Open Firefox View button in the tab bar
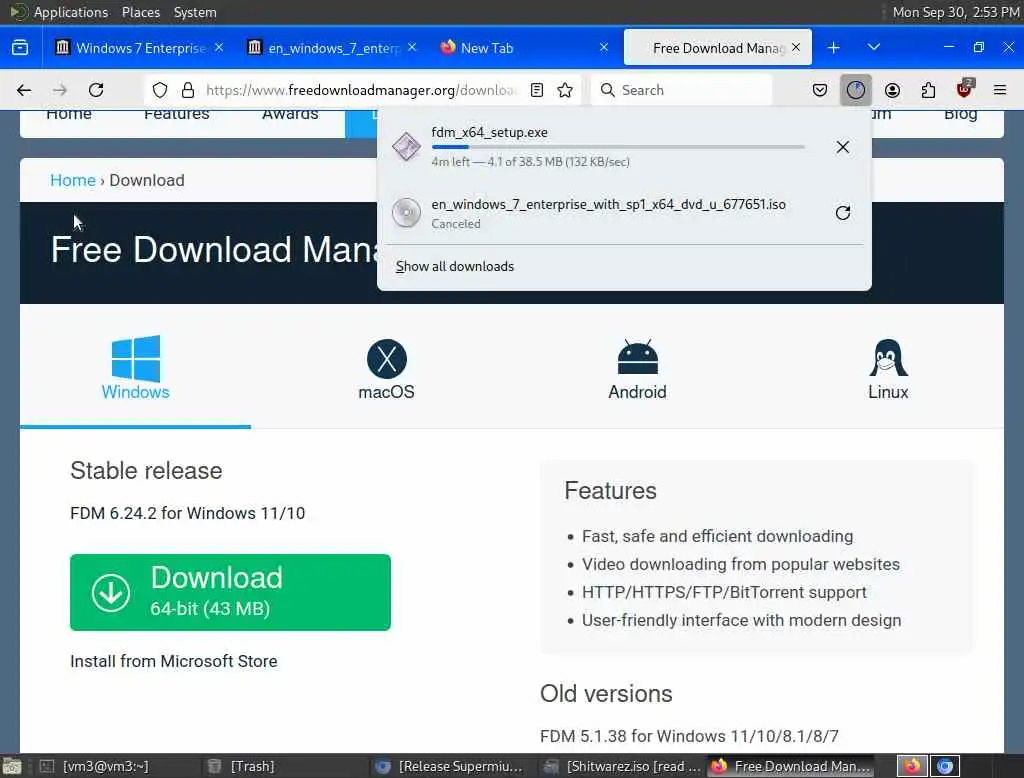 pos(20,48)
